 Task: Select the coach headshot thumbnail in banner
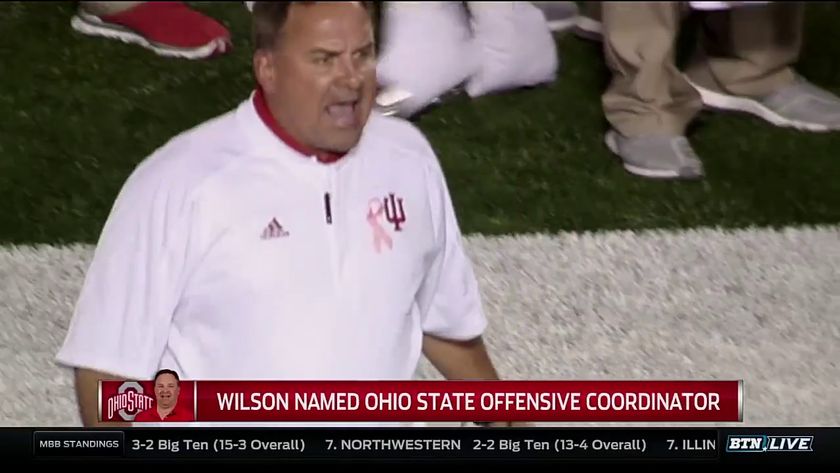point(168,395)
